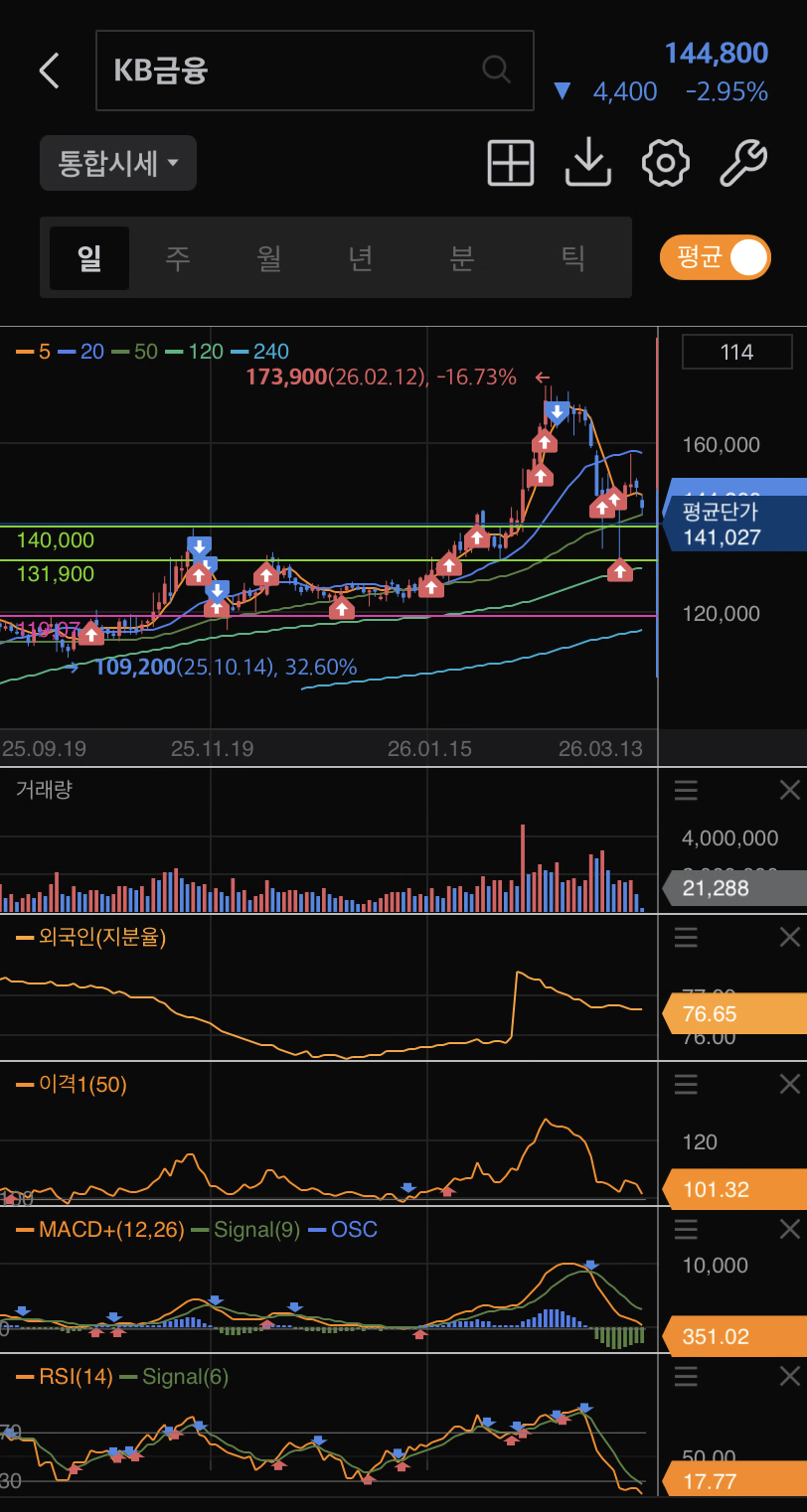Switch to 월 monthly tab
This screenshot has height=1512, width=807.
coord(269,258)
